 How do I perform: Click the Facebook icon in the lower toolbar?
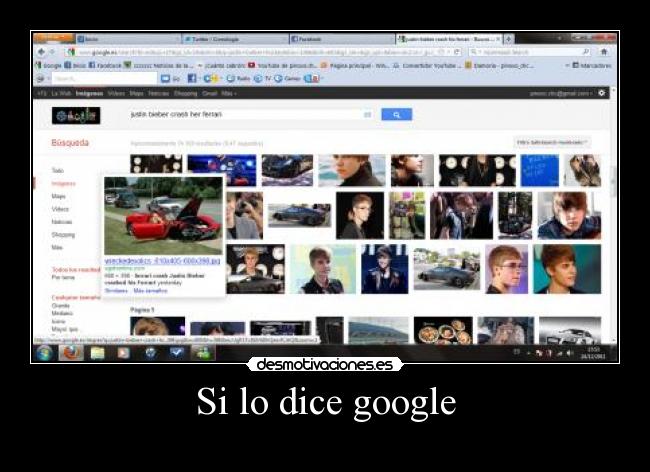coord(192,78)
